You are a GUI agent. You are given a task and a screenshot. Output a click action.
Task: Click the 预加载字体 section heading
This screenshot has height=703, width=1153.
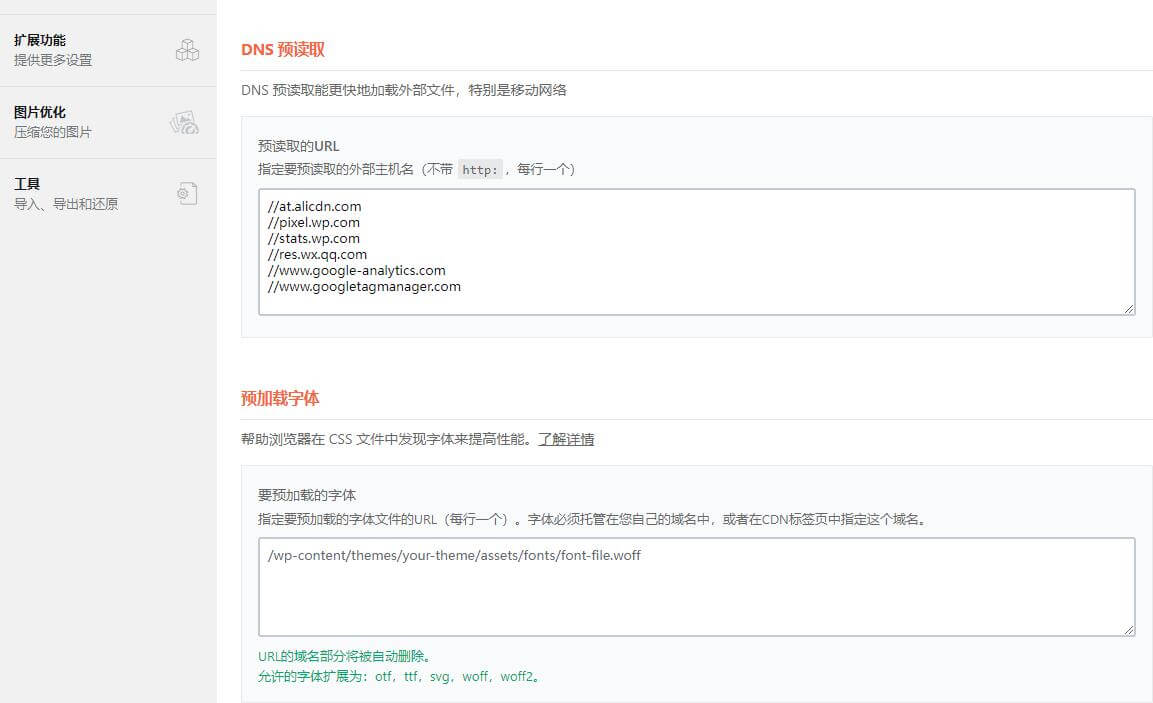point(280,398)
